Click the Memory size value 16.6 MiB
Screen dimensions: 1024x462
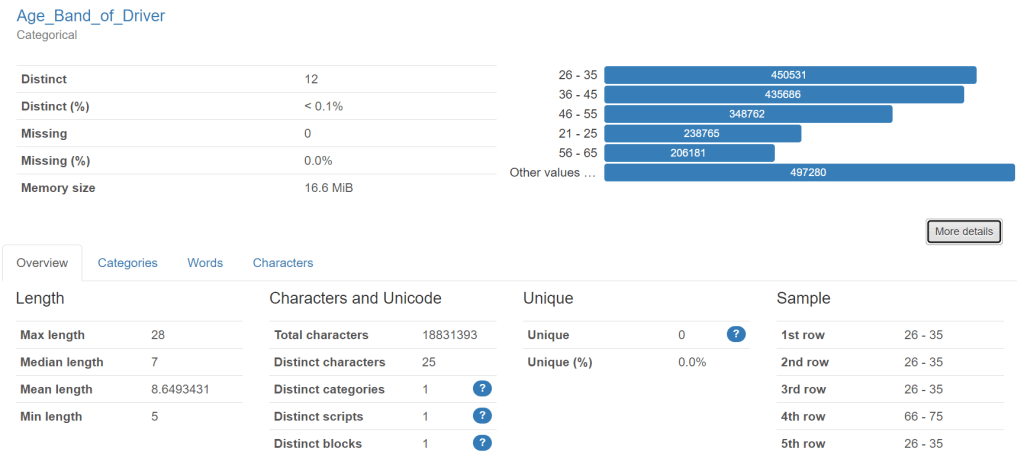click(328, 188)
